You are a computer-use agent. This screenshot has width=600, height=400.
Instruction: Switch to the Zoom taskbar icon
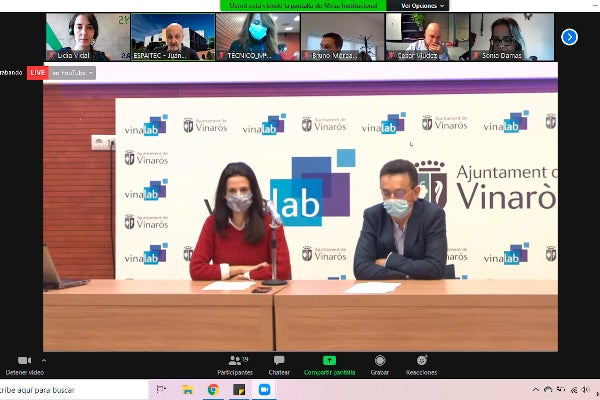[x=264, y=390]
